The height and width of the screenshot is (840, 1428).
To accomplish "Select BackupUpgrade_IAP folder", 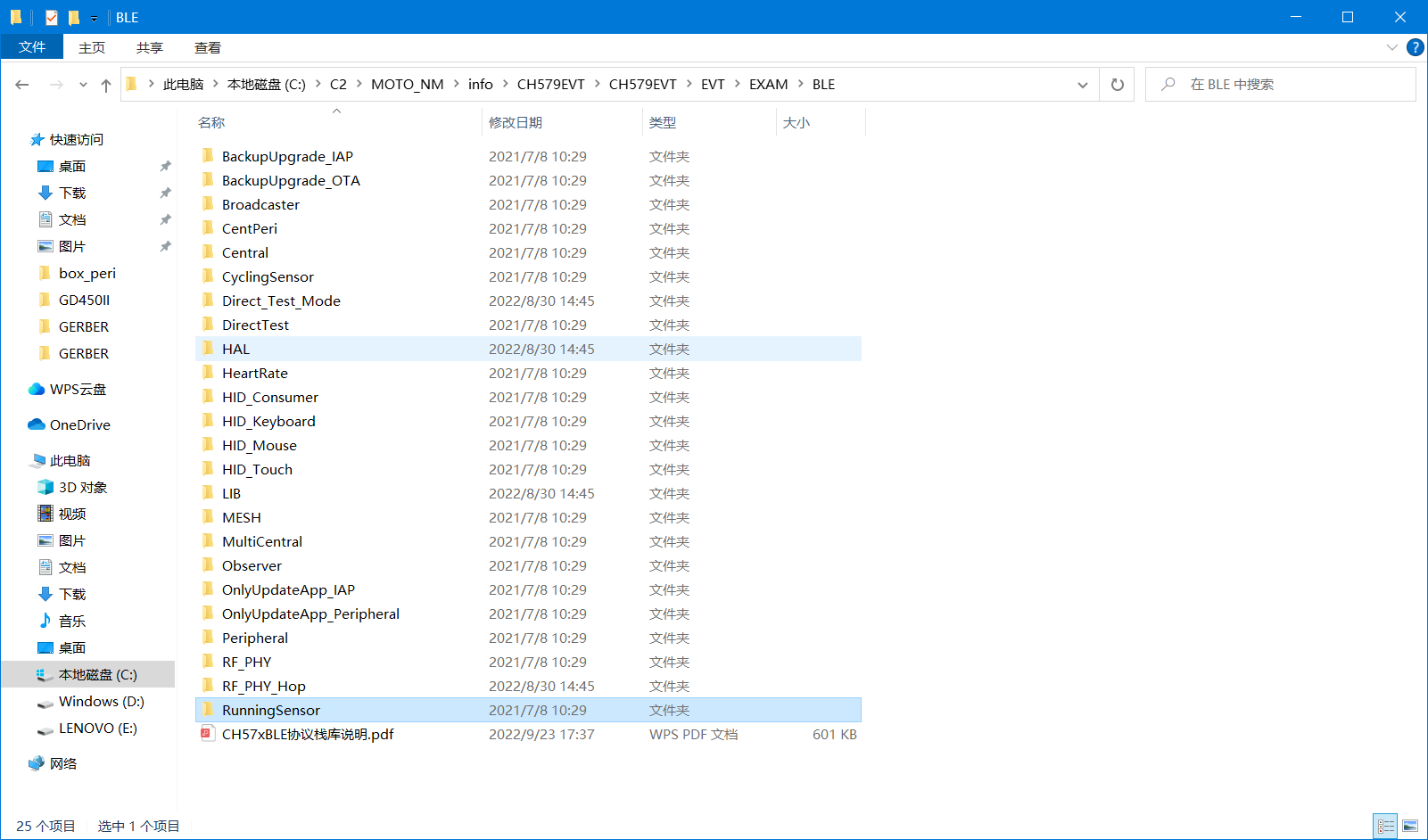I will click(x=528, y=157).
